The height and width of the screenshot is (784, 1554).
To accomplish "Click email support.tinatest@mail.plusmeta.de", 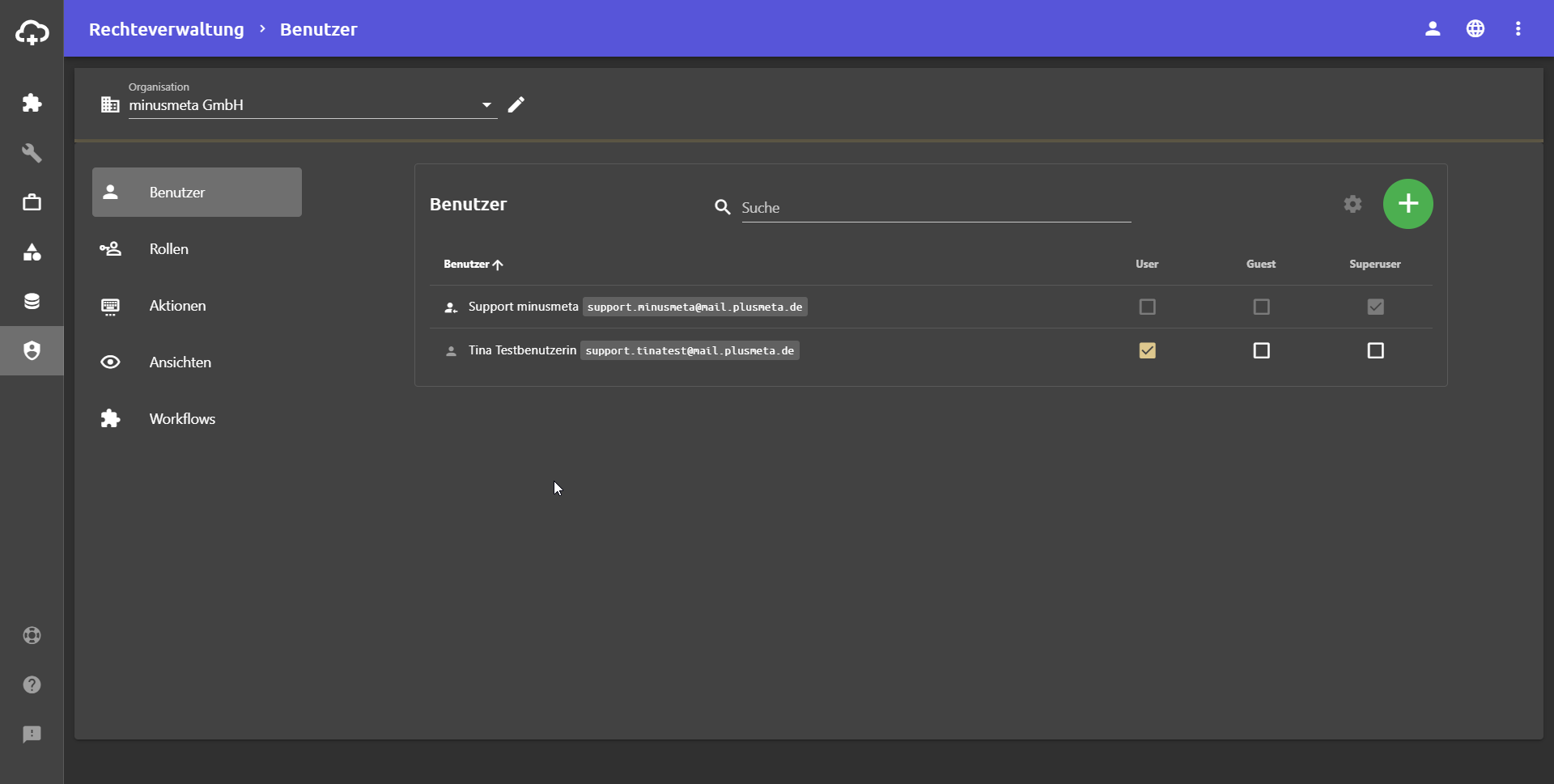I will (690, 350).
